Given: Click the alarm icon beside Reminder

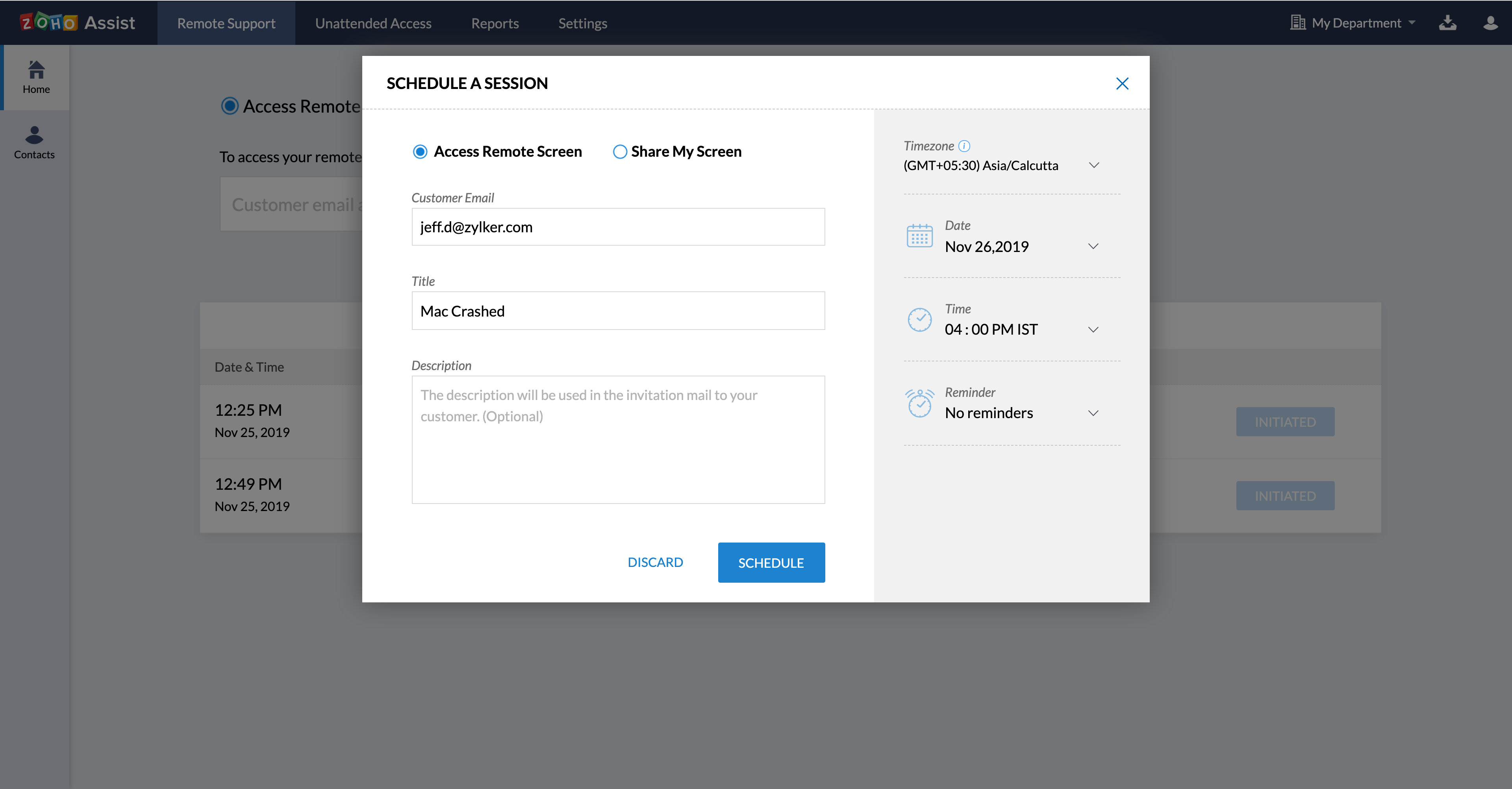Looking at the screenshot, I should [919, 403].
